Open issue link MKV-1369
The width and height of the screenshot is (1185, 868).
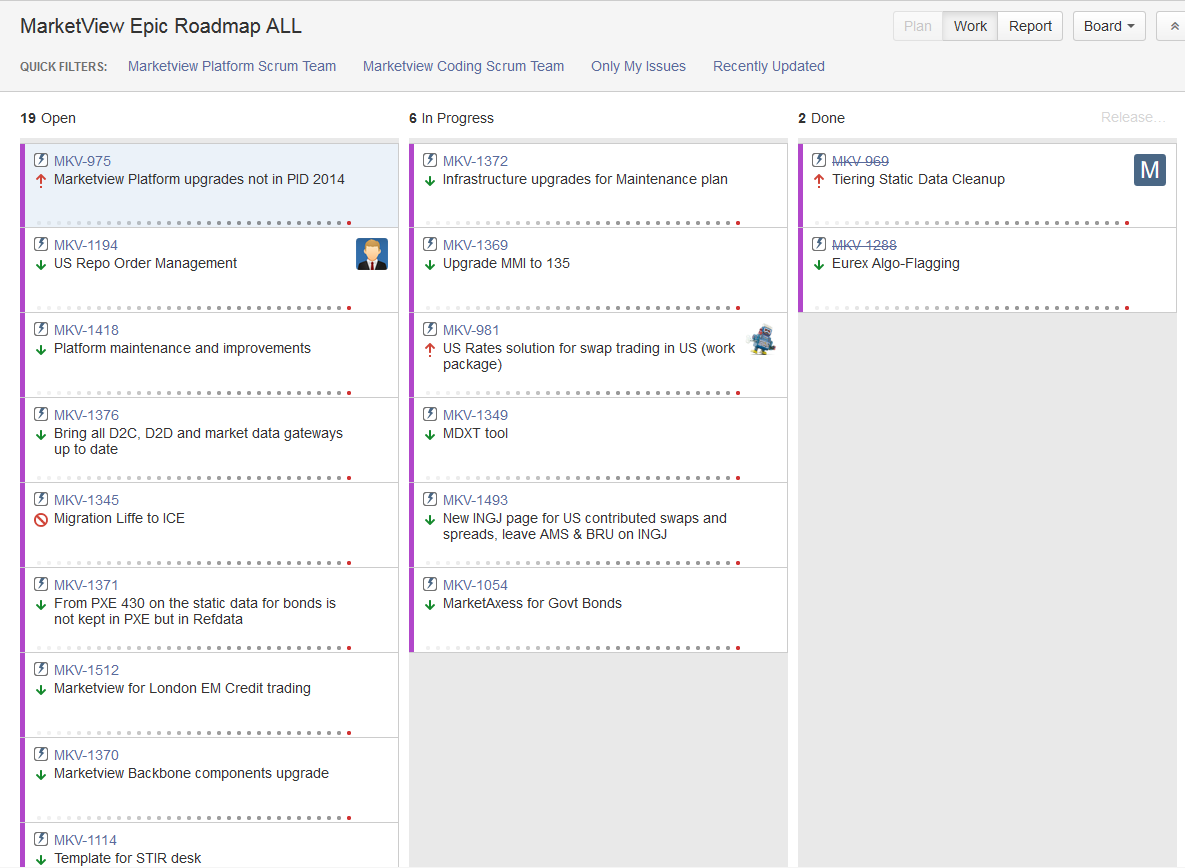475,245
